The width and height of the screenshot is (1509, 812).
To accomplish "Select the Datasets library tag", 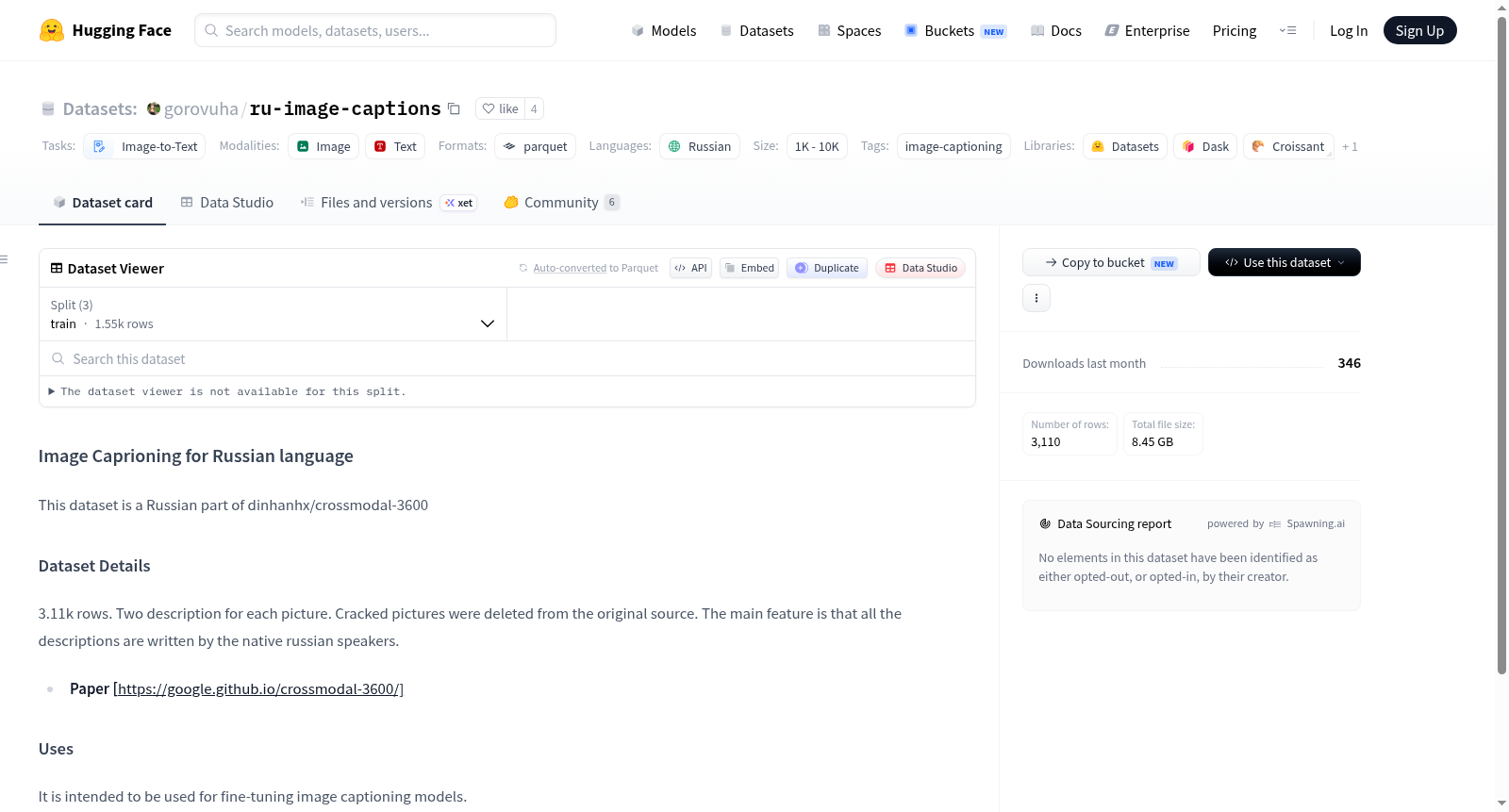I will (x=1125, y=146).
